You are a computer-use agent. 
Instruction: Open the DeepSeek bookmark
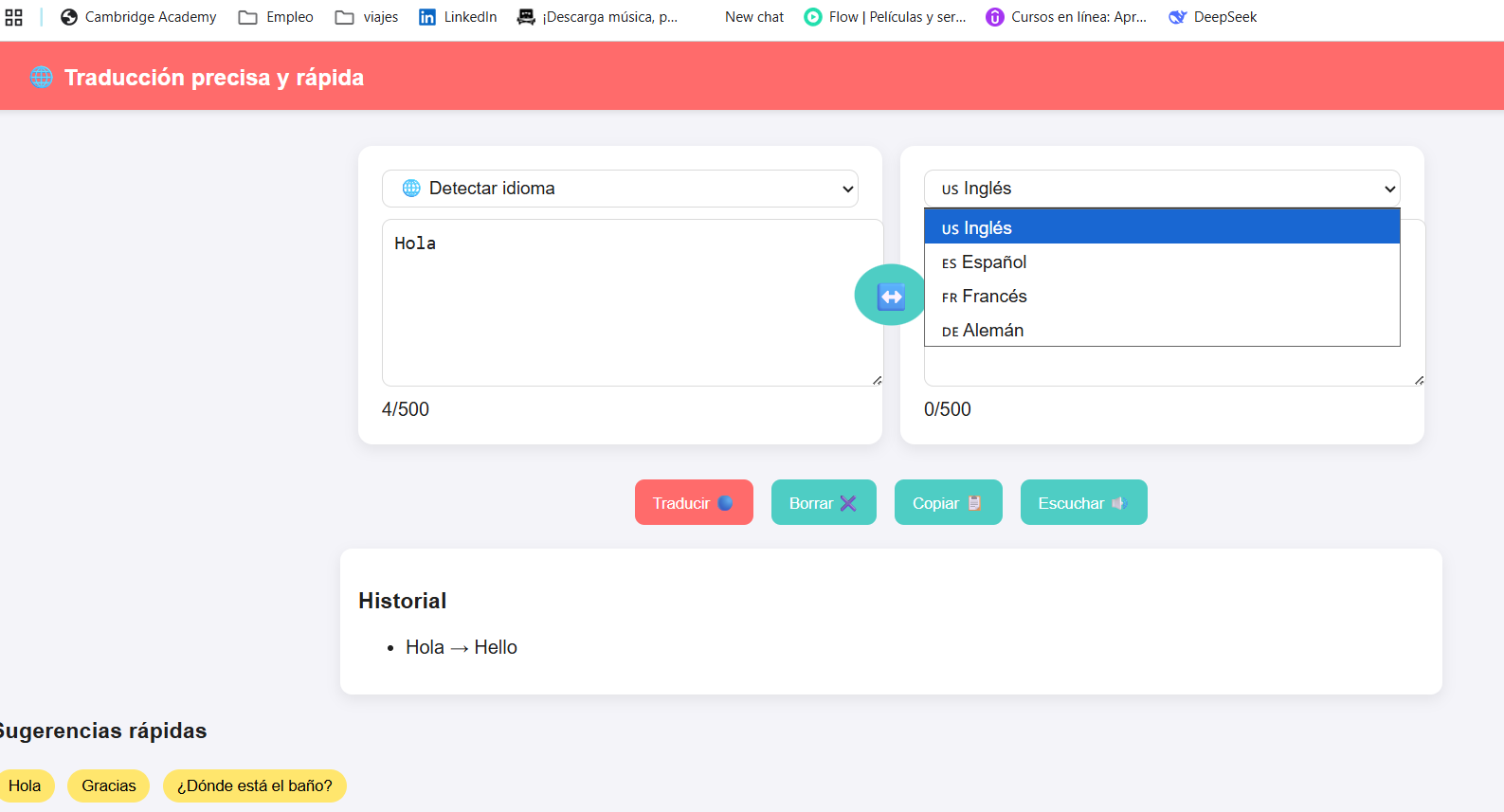pos(1212,17)
